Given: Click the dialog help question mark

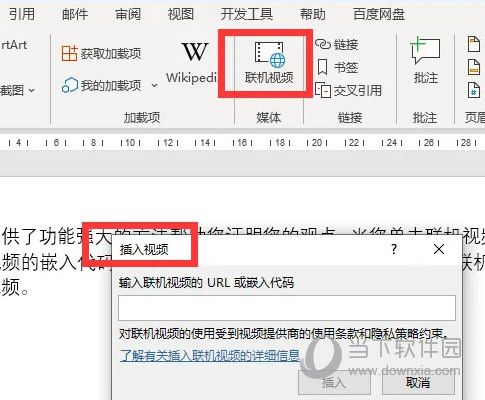Looking at the screenshot, I should pos(394,249).
